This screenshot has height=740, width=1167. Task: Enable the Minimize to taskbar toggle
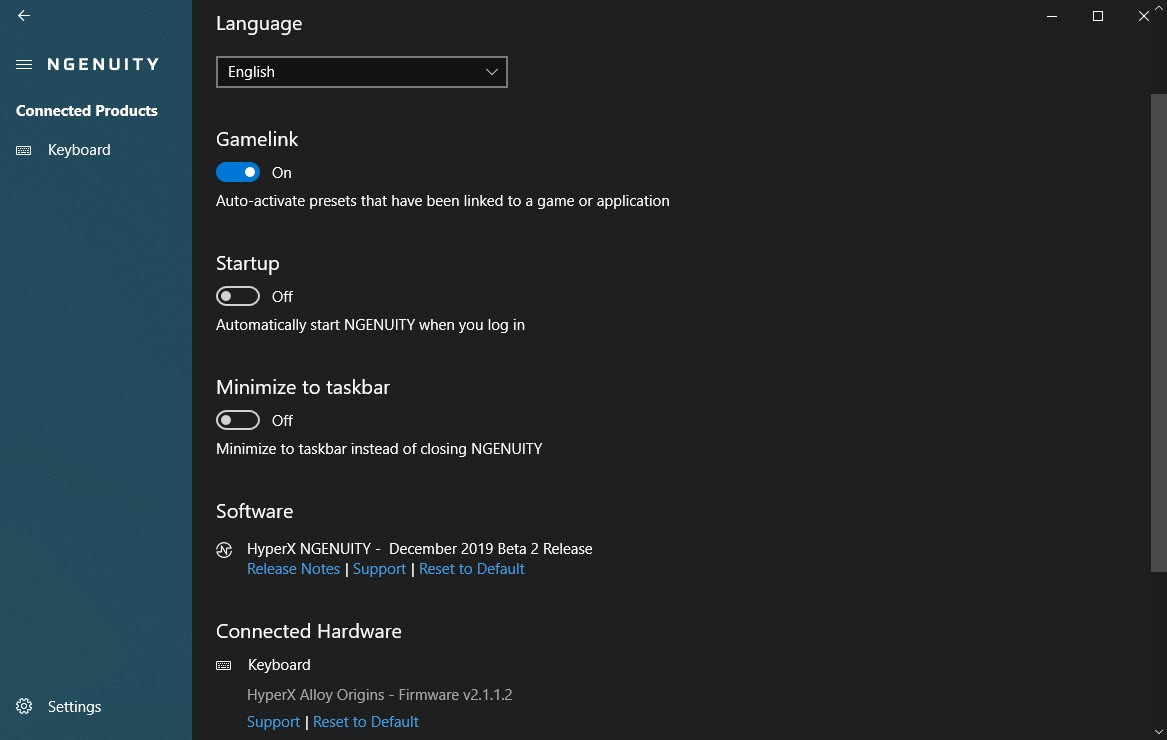[x=238, y=420]
